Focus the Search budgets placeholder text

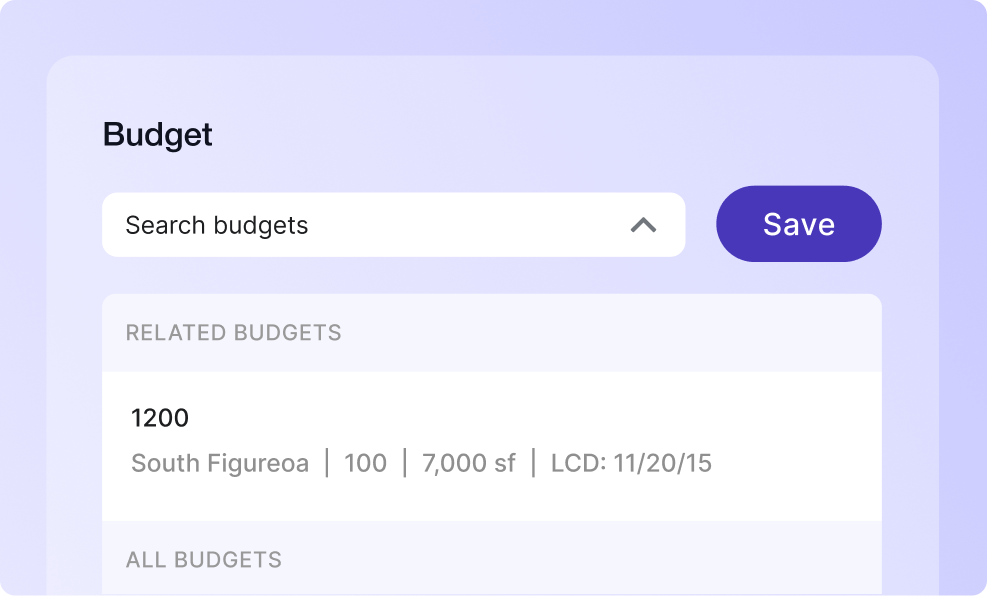217,225
